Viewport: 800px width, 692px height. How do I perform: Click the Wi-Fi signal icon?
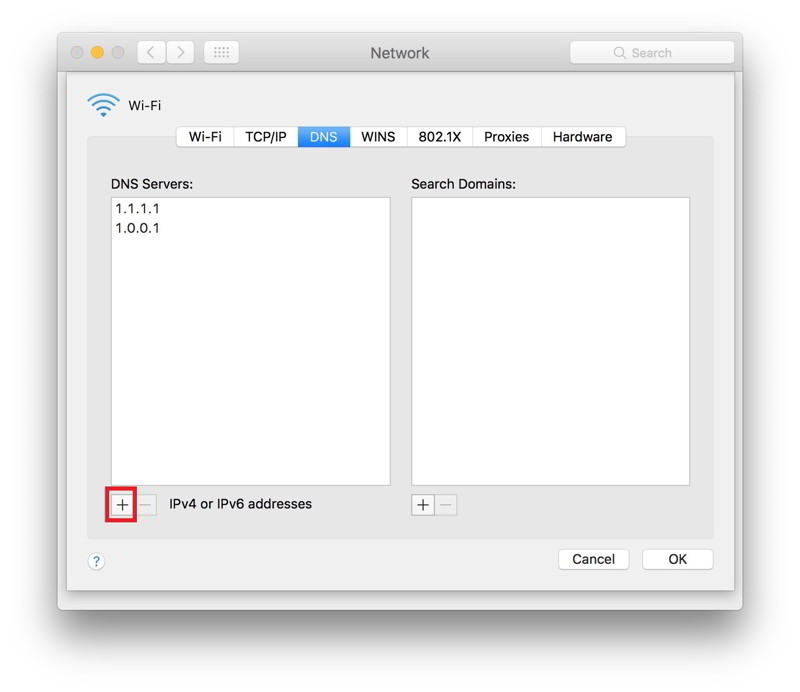103,105
